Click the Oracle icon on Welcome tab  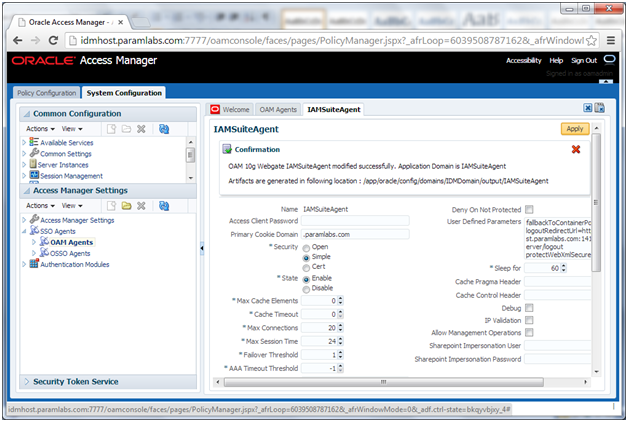(x=215, y=109)
